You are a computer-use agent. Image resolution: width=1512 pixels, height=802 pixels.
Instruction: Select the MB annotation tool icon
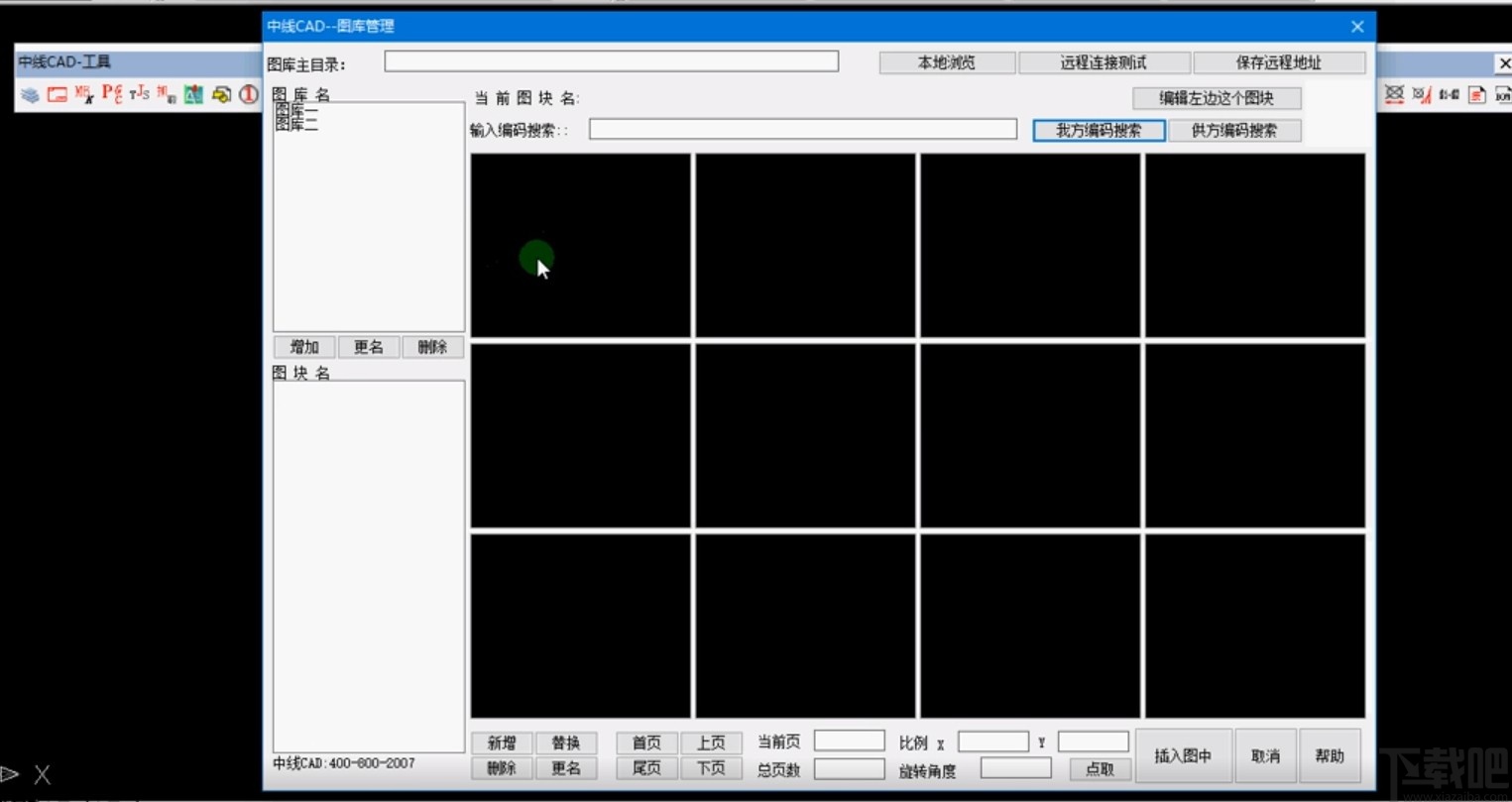(83, 94)
